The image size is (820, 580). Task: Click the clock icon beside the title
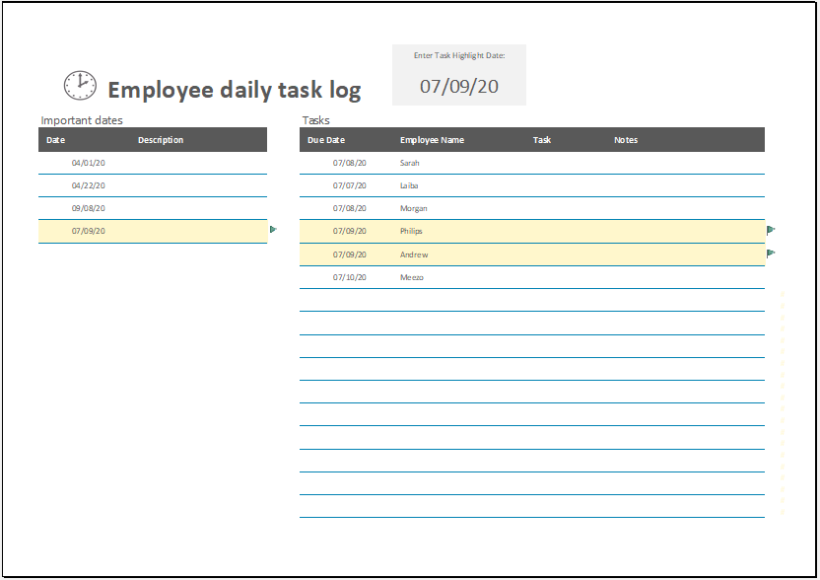(80, 86)
